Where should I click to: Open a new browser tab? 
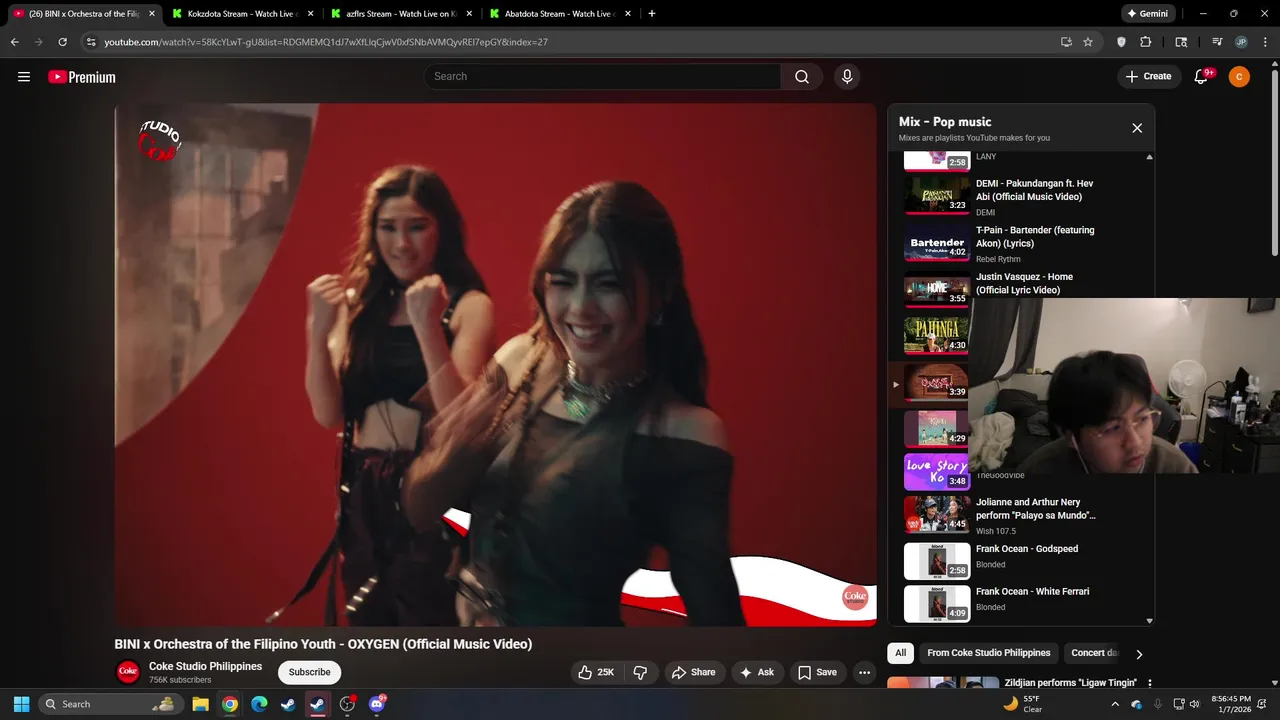[x=652, y=14]
